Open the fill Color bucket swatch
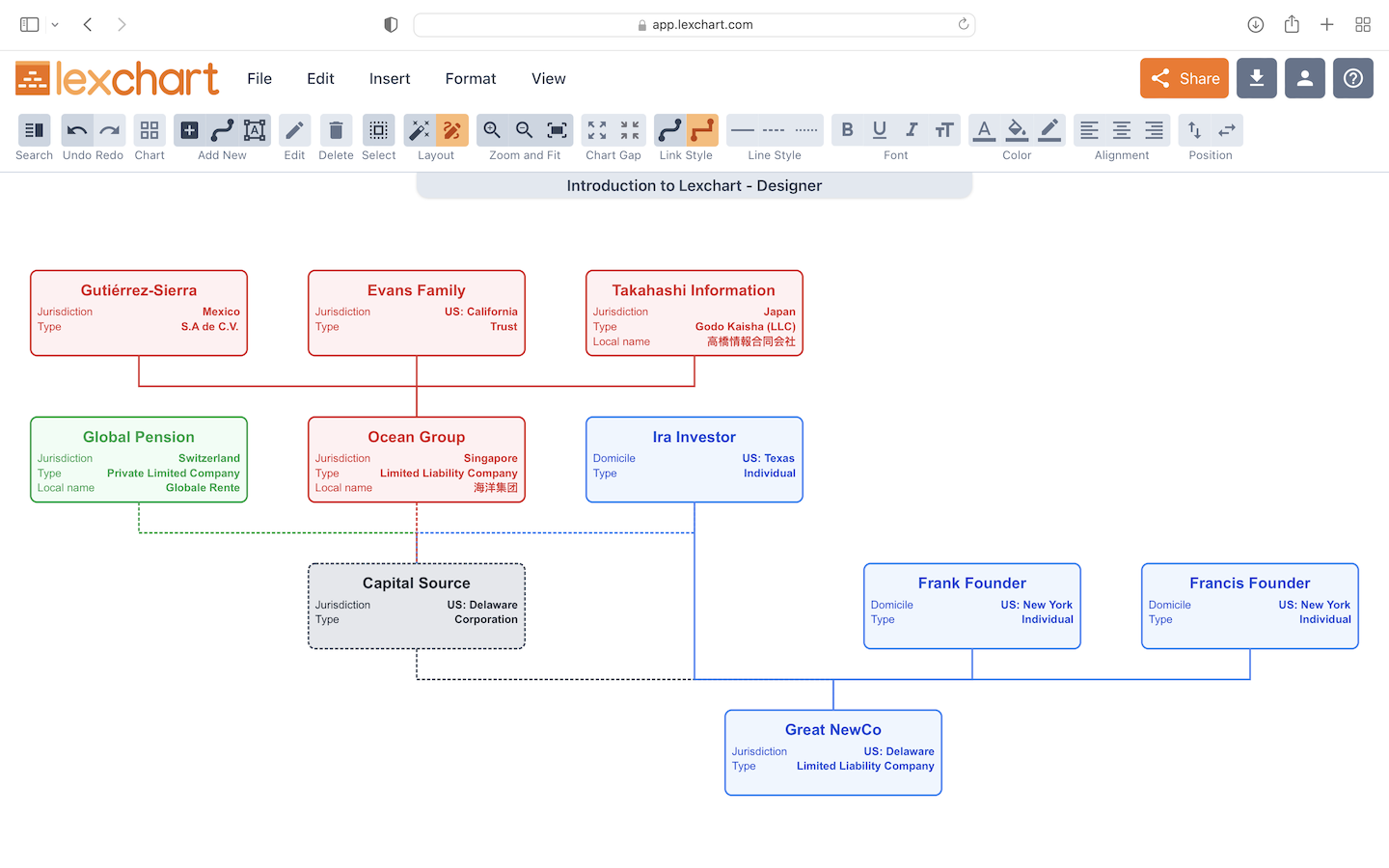 pos(1017,129)
